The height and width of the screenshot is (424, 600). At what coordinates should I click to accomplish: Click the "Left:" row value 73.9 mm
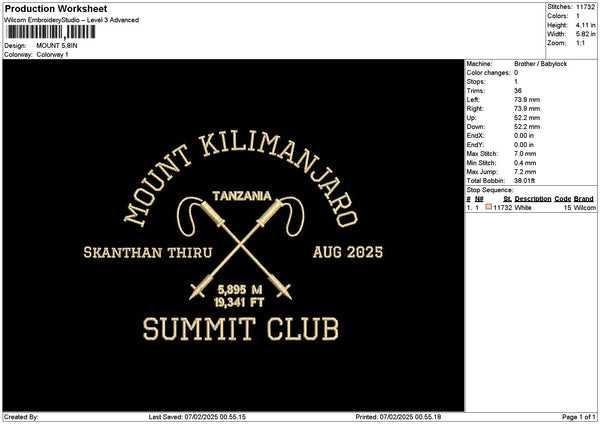[x=527, y=99]
